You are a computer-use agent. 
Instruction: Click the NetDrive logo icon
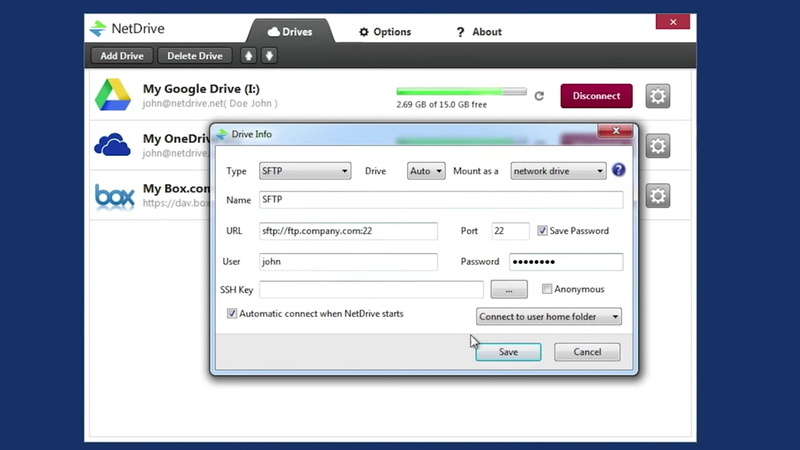pos(97,29)
